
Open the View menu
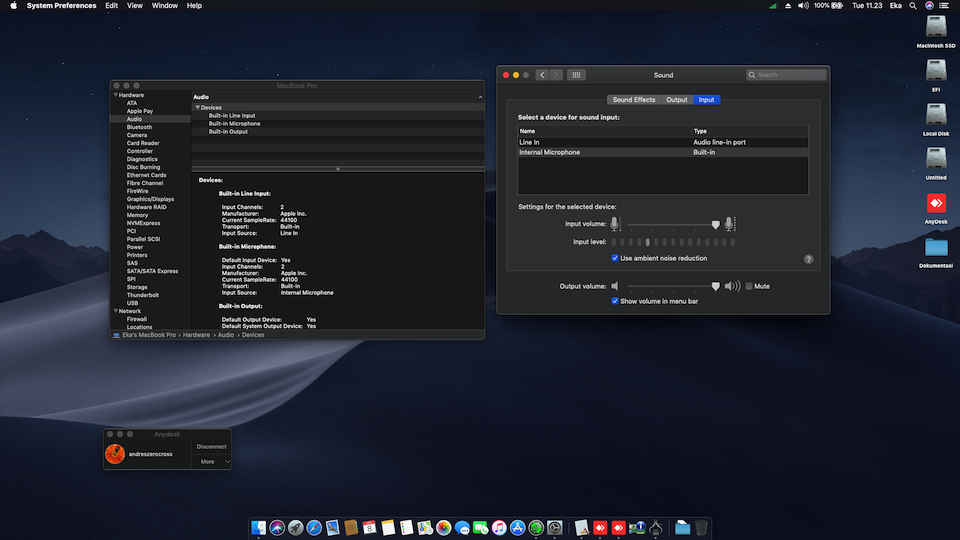point(135,6)
